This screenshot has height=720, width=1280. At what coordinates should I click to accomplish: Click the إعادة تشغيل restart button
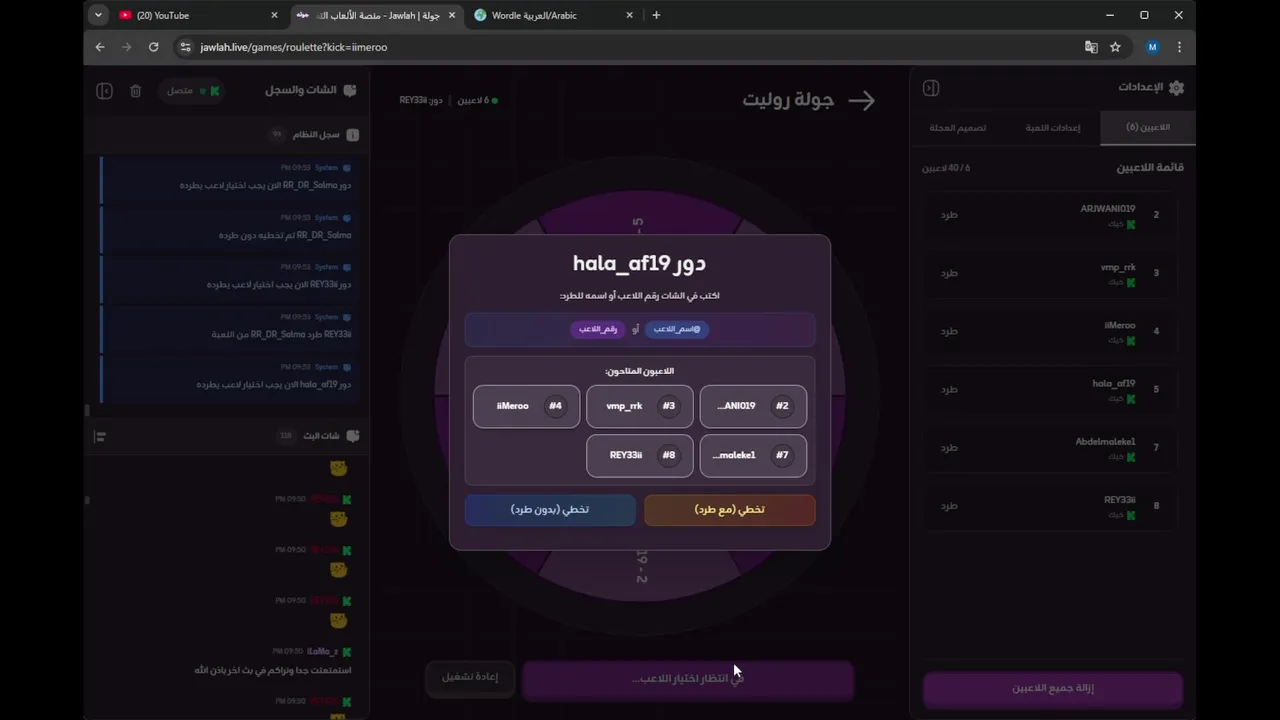[x=470, y=677]
